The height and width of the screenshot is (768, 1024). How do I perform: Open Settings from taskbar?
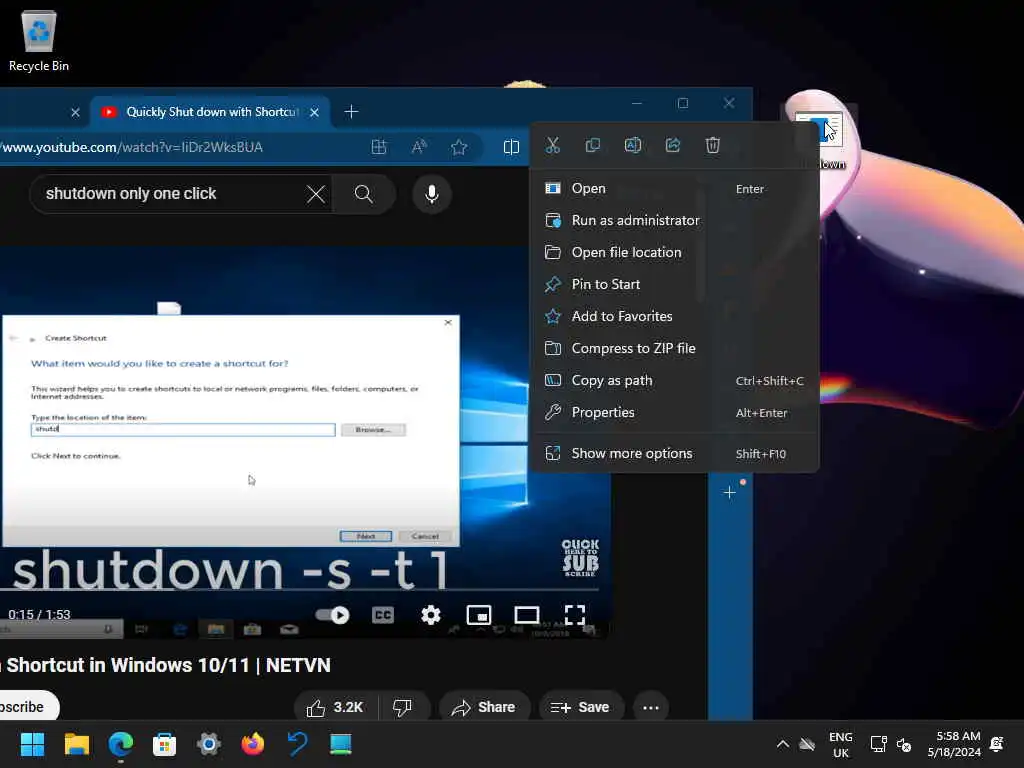[209, 744]
